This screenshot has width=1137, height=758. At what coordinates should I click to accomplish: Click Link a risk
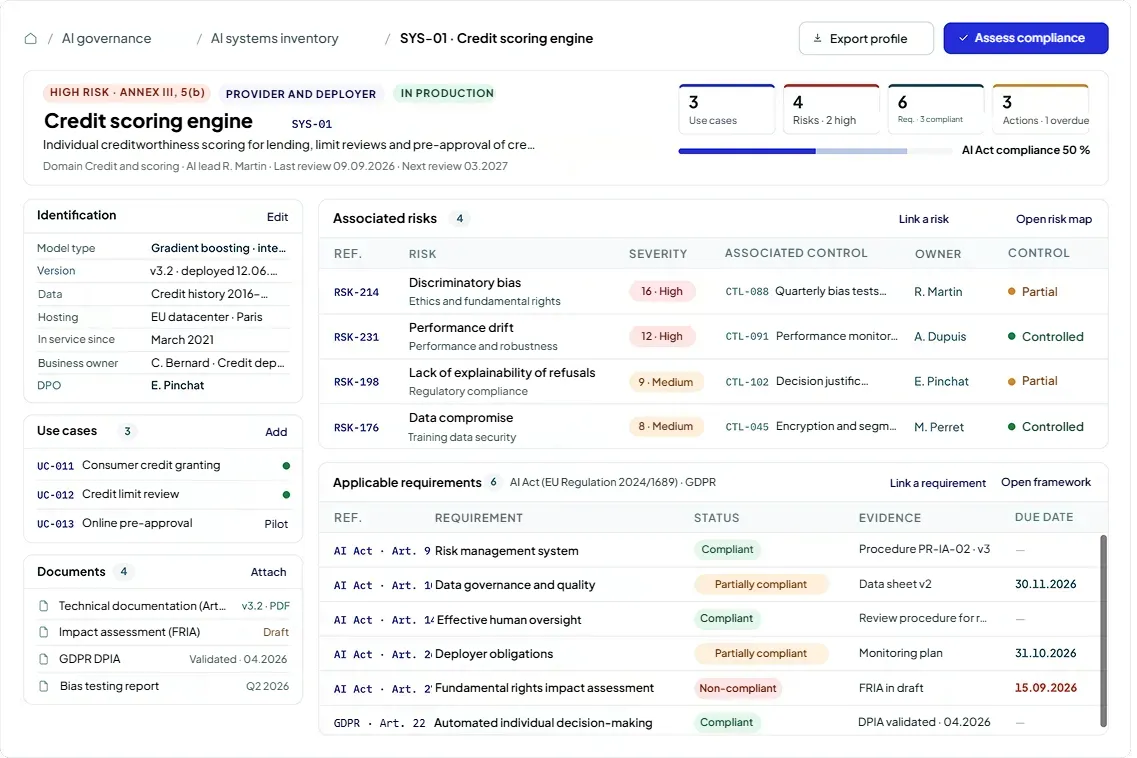(923, 219)
